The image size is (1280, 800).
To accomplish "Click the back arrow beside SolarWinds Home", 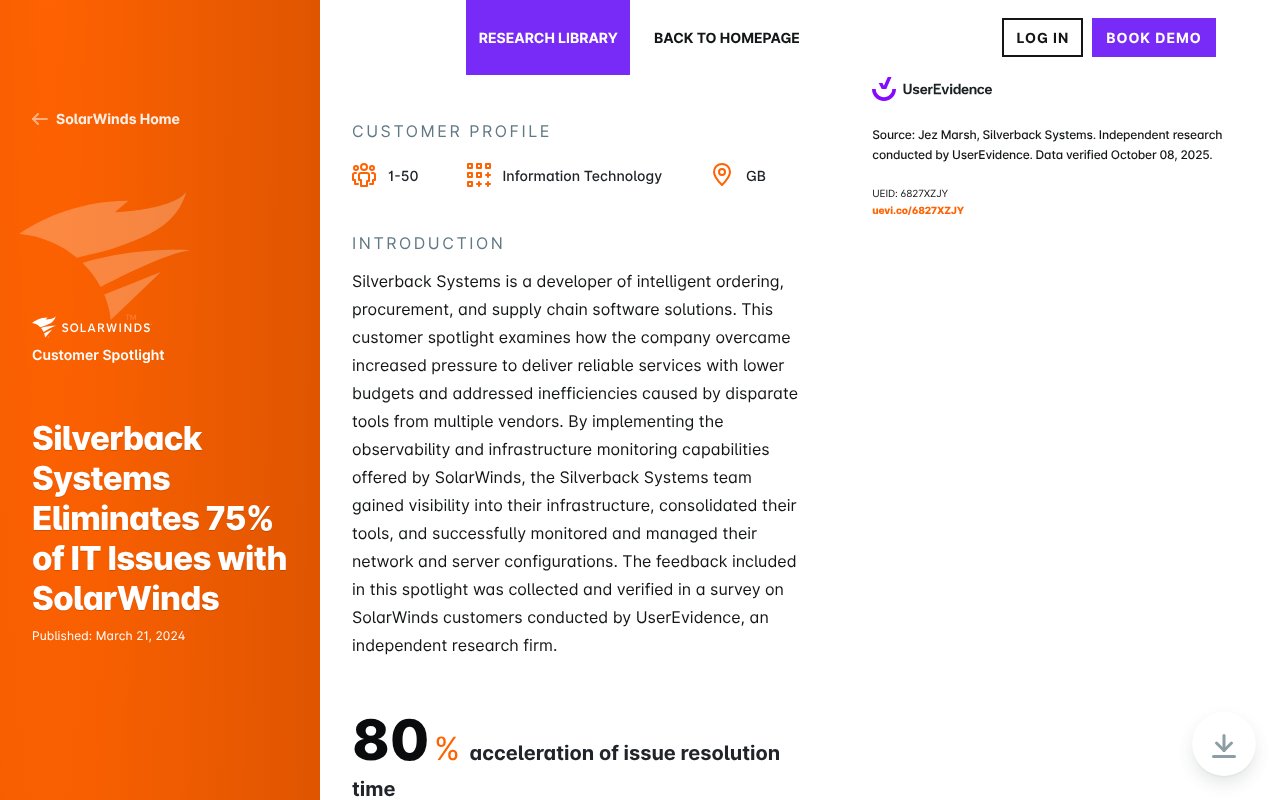I will coord(40,119).
